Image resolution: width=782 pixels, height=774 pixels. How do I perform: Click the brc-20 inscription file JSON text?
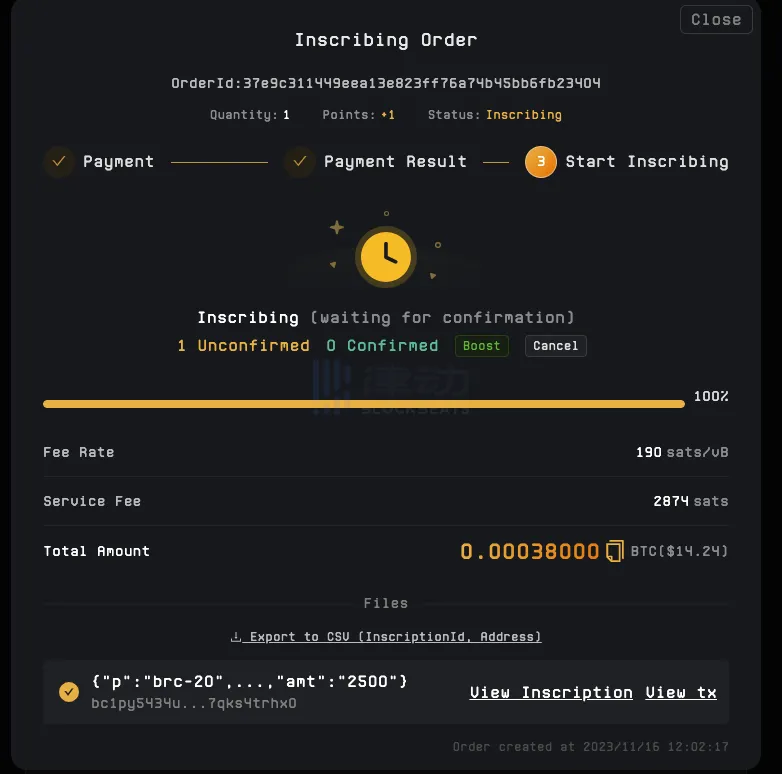(249, 682)
